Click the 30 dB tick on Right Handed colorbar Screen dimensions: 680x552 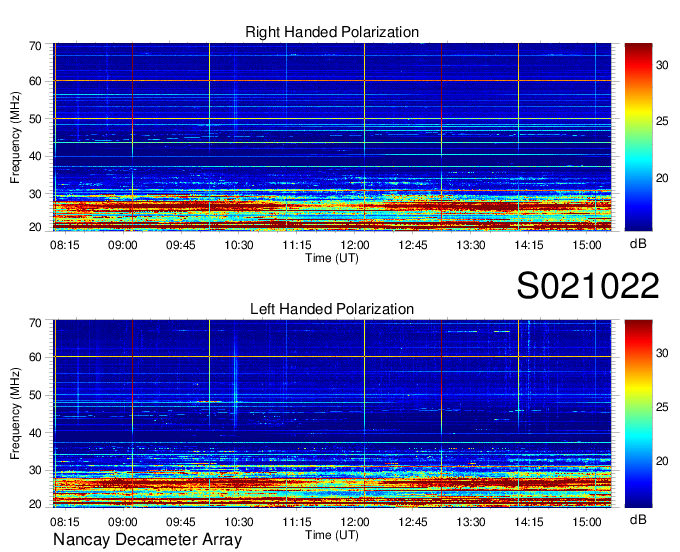(662, 65)
